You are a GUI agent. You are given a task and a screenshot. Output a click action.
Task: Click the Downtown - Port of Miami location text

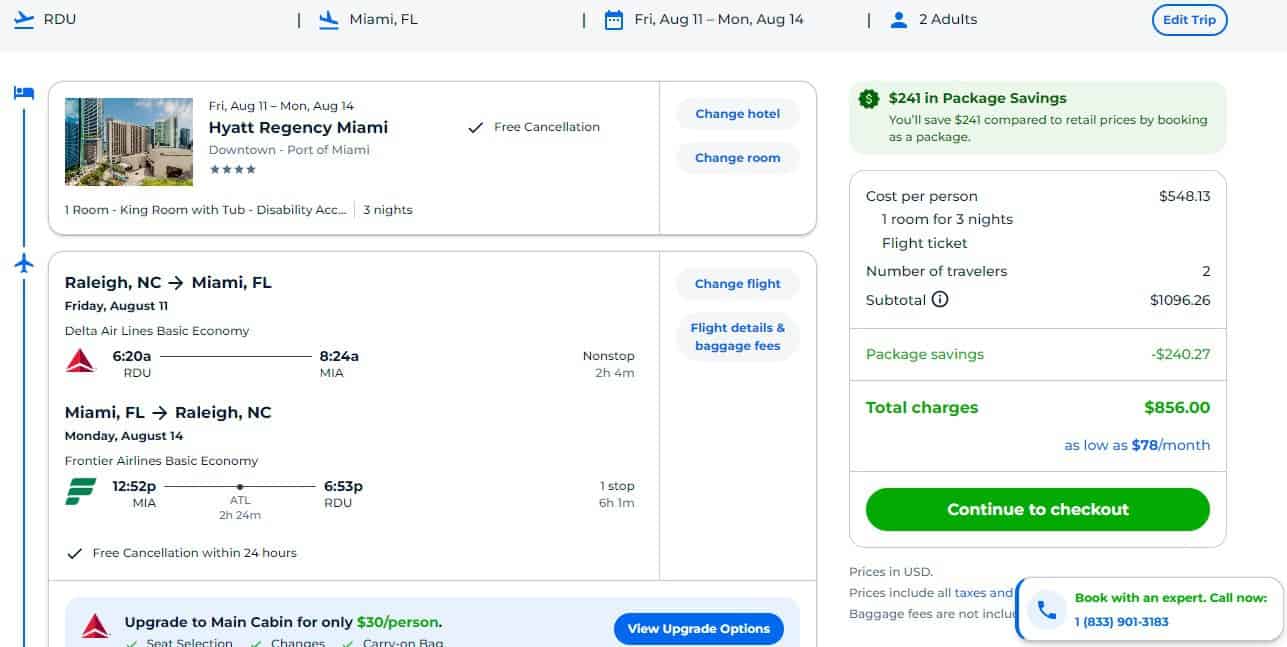pyautogui.click(x=289, y=150)
